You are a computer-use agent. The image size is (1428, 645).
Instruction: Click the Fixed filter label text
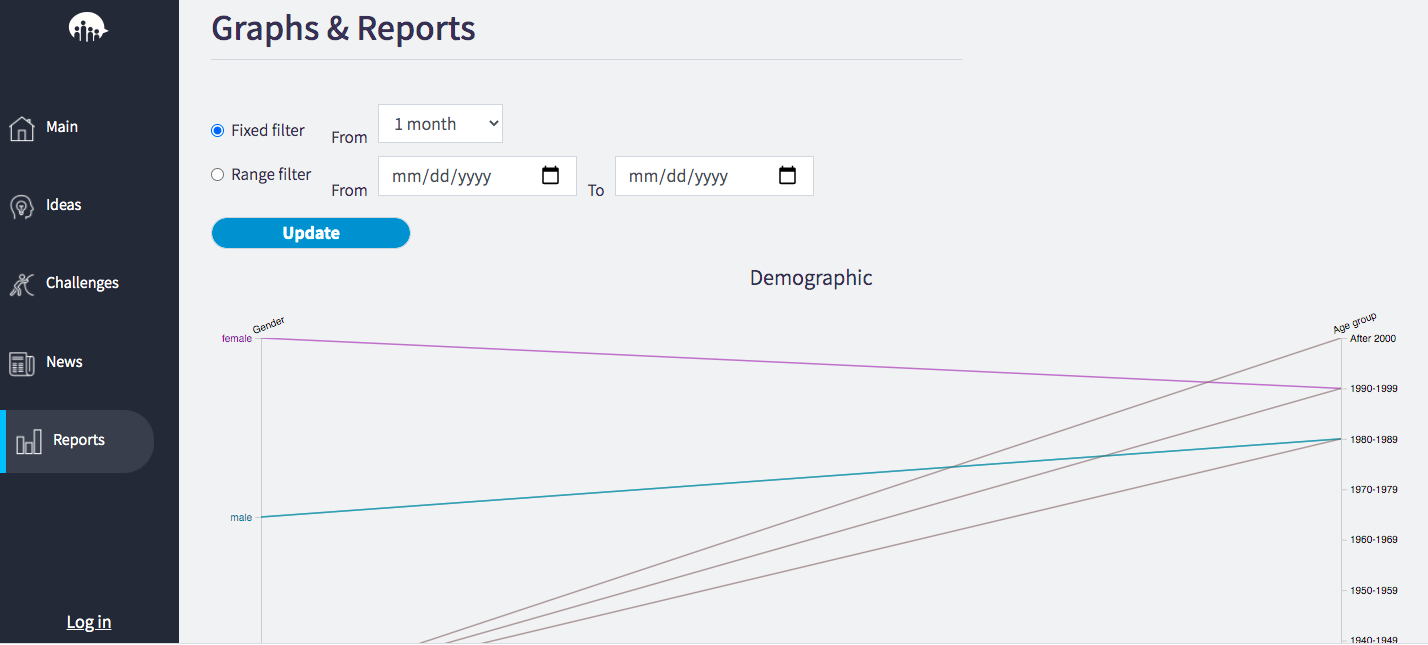[x=268, y=130]
